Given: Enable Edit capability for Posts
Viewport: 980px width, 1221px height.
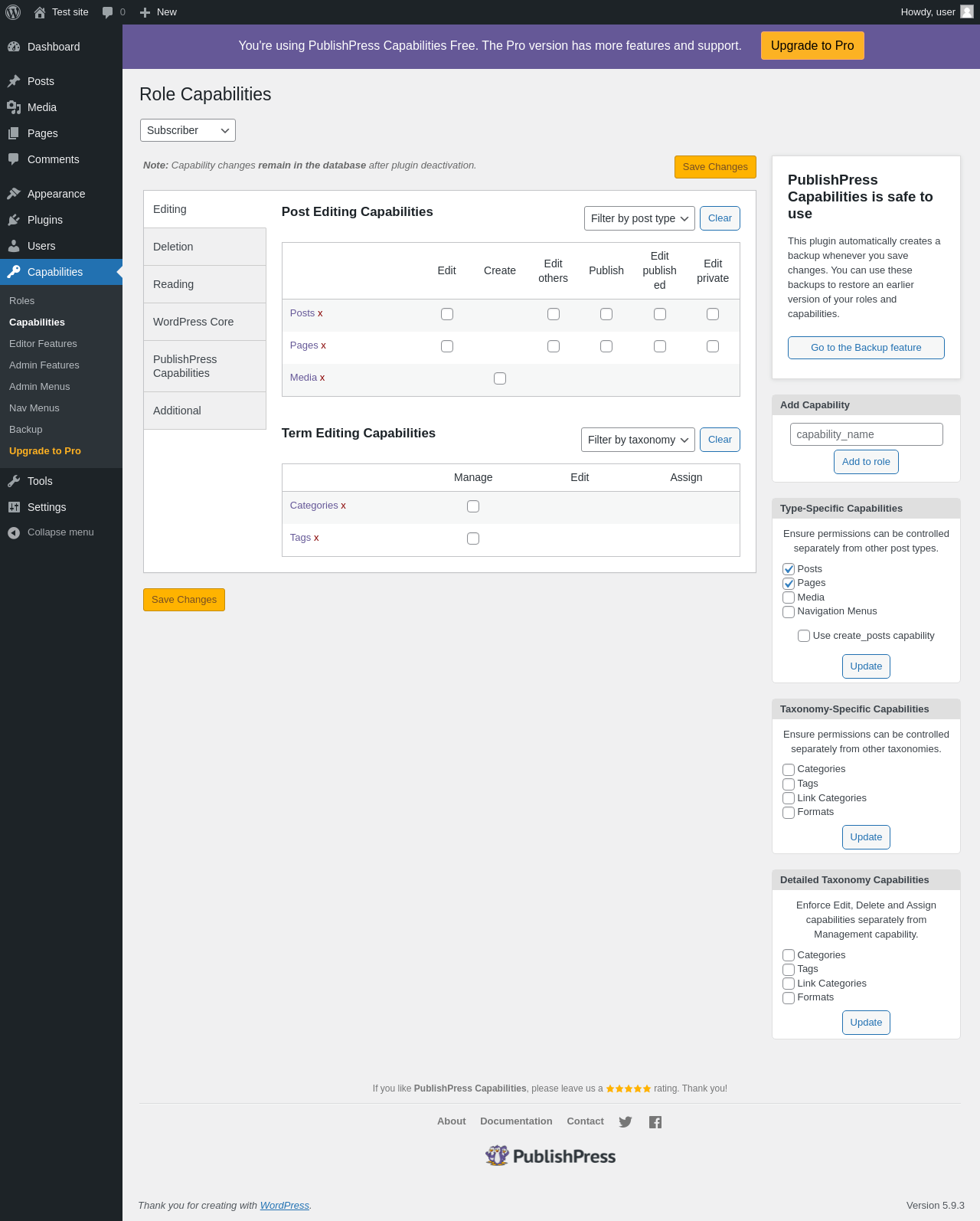Looking at the screenshot, I should [447, 314].
